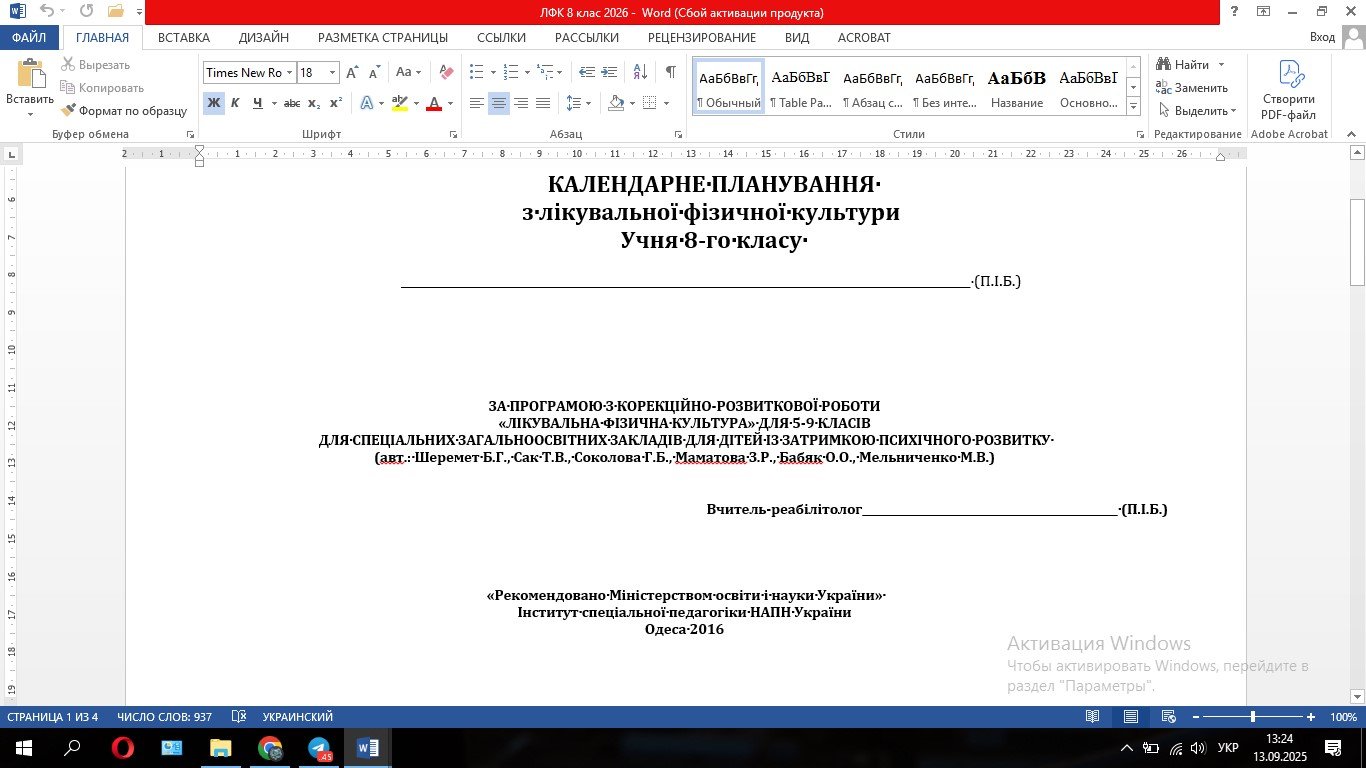Toggle italic (К) formatting
Viewport: 1366px width, 768px height.
[235, 103]
